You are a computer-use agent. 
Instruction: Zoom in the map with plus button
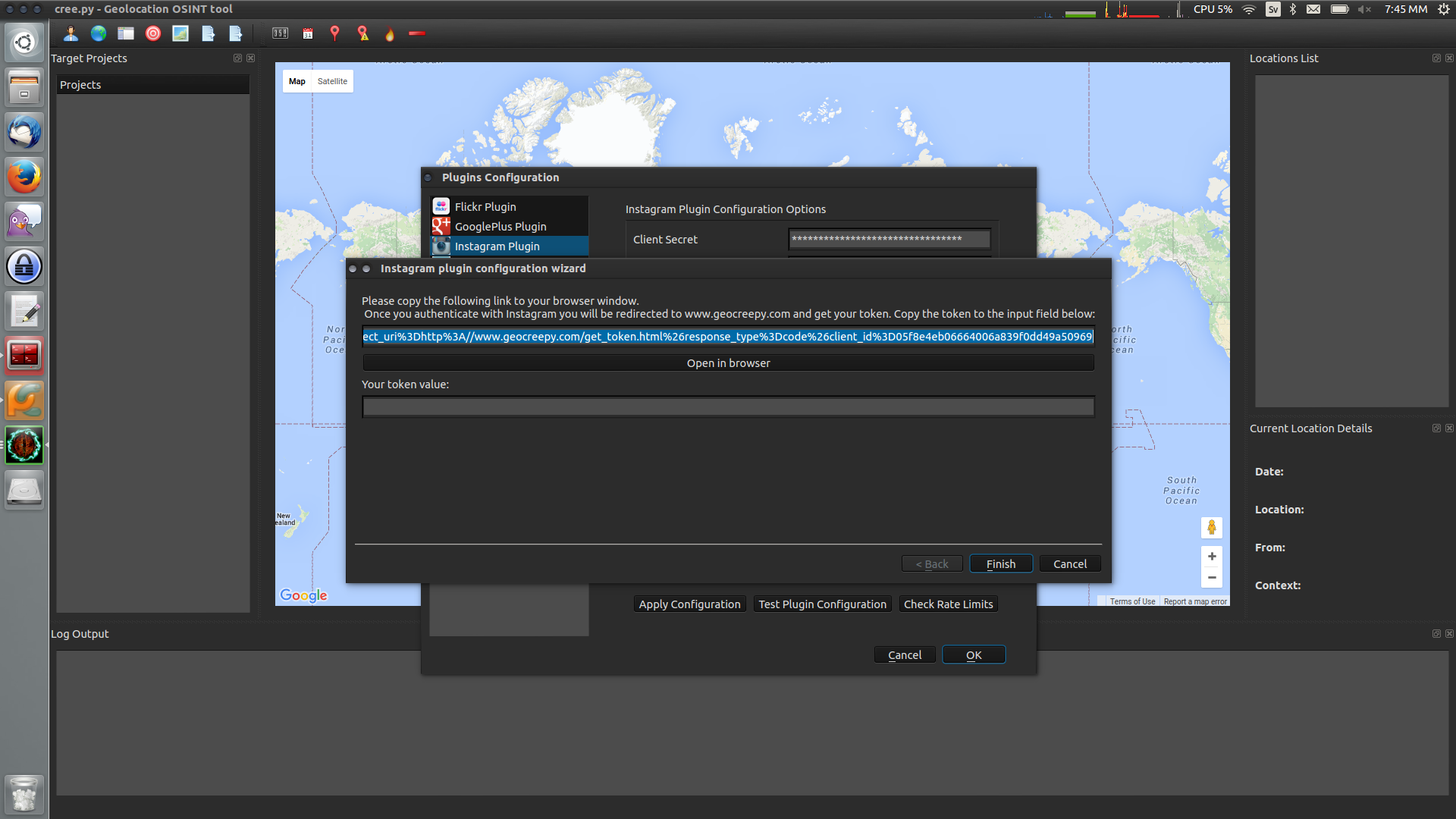(1212, 557)
